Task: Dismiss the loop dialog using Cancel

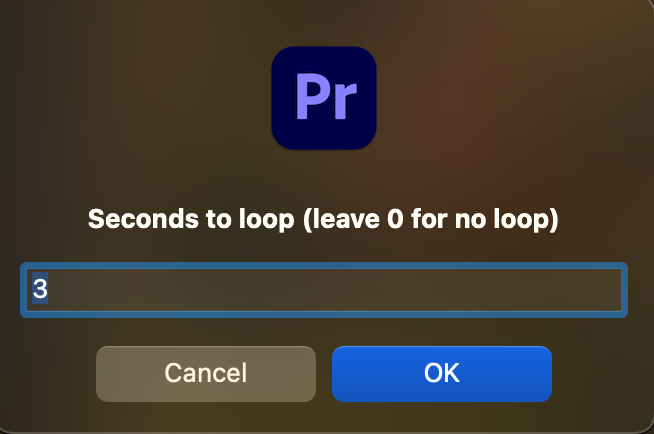Action: (x=205, y=373)
